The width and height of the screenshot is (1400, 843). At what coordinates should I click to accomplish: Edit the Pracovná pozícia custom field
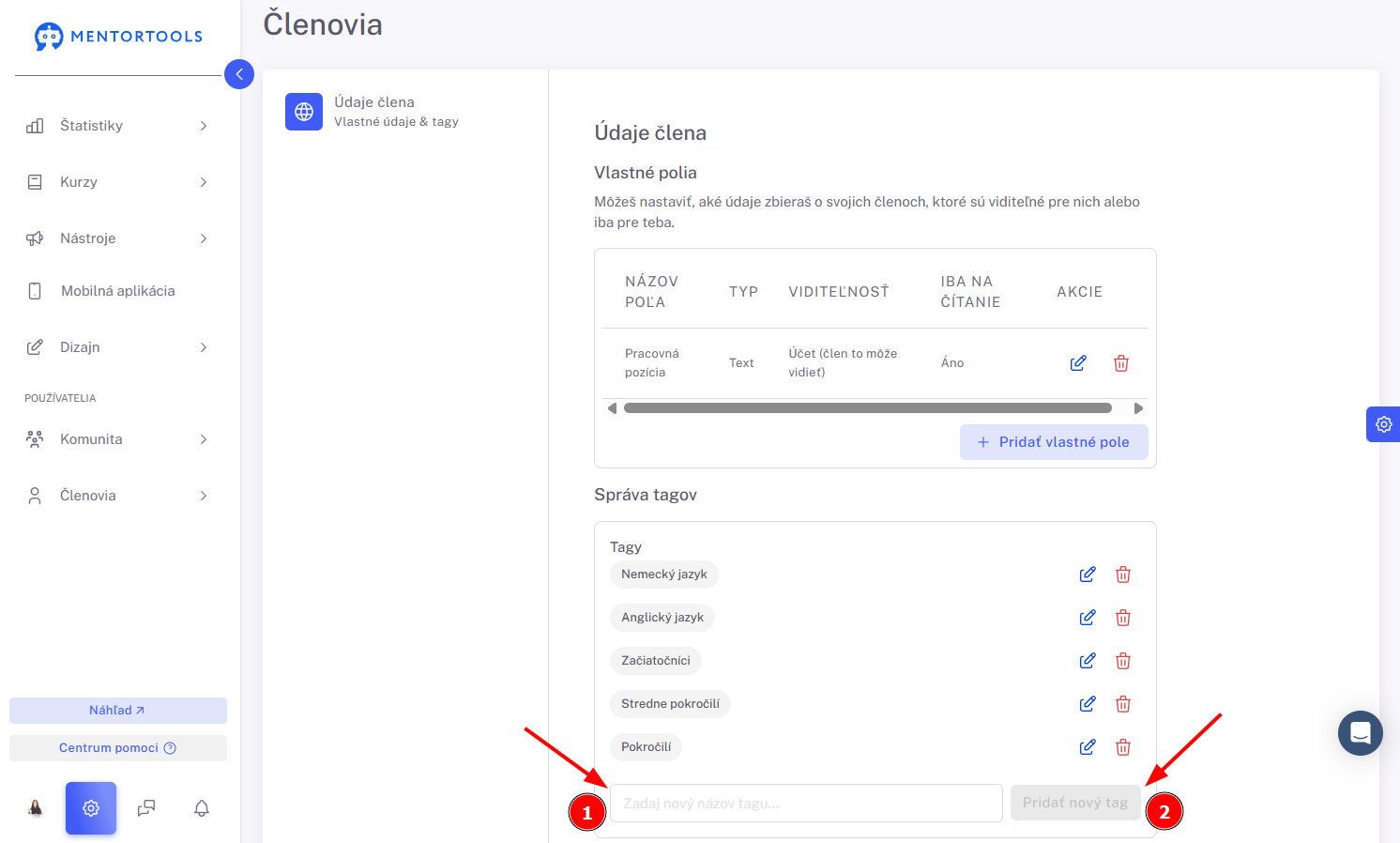click(x=1078, y=363)
